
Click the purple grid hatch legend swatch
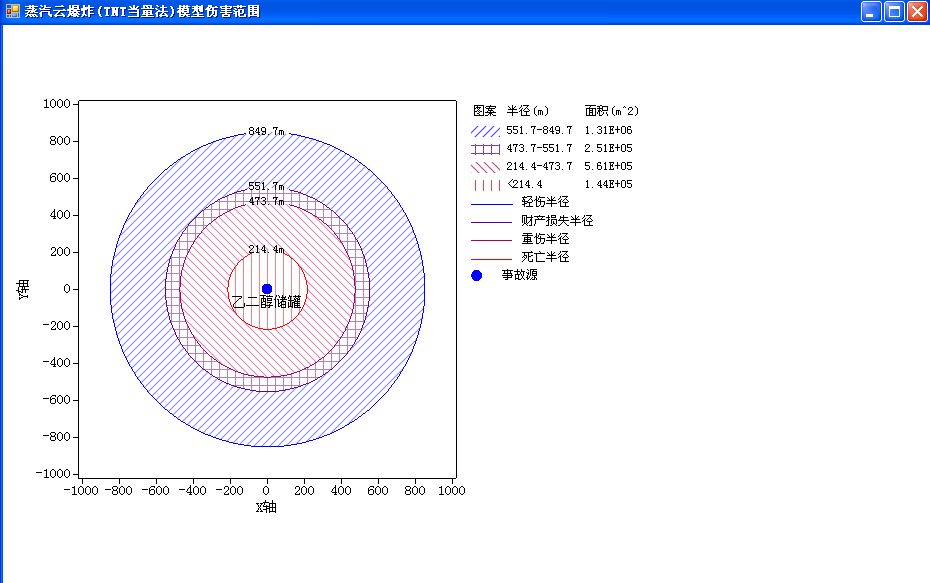(x=486, y=149)
